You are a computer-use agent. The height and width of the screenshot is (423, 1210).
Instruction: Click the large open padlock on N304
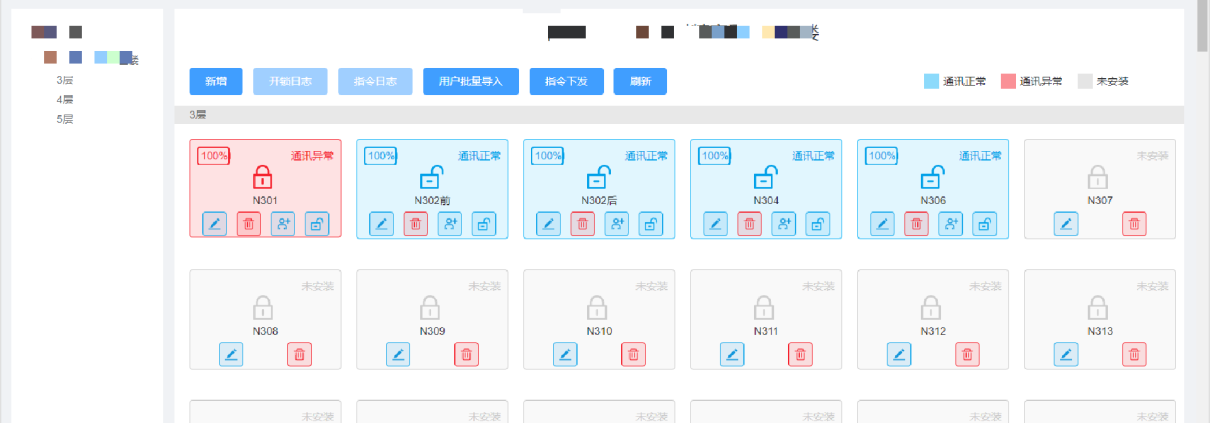tap(764, 177)
